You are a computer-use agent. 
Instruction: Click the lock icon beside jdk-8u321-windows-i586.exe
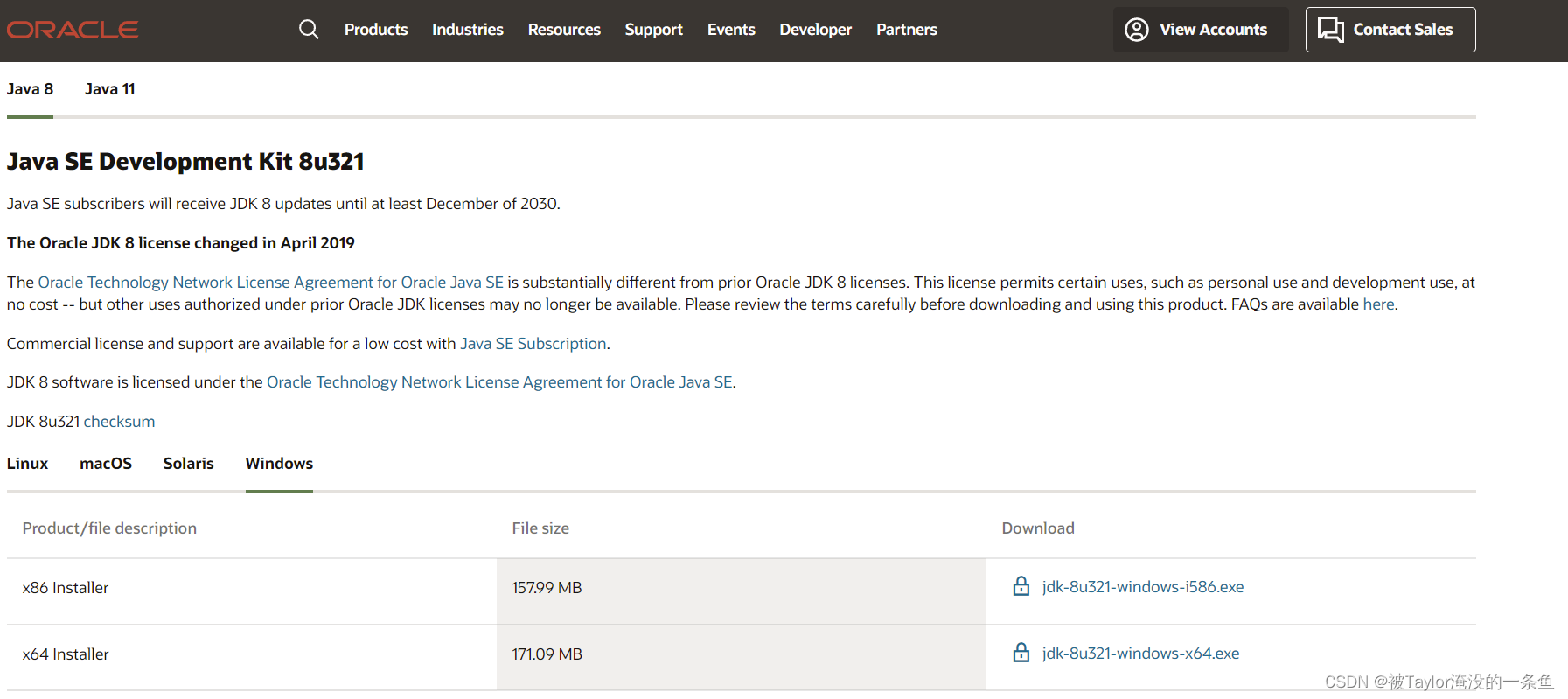pyautogui.click(x=1021, y=586)
